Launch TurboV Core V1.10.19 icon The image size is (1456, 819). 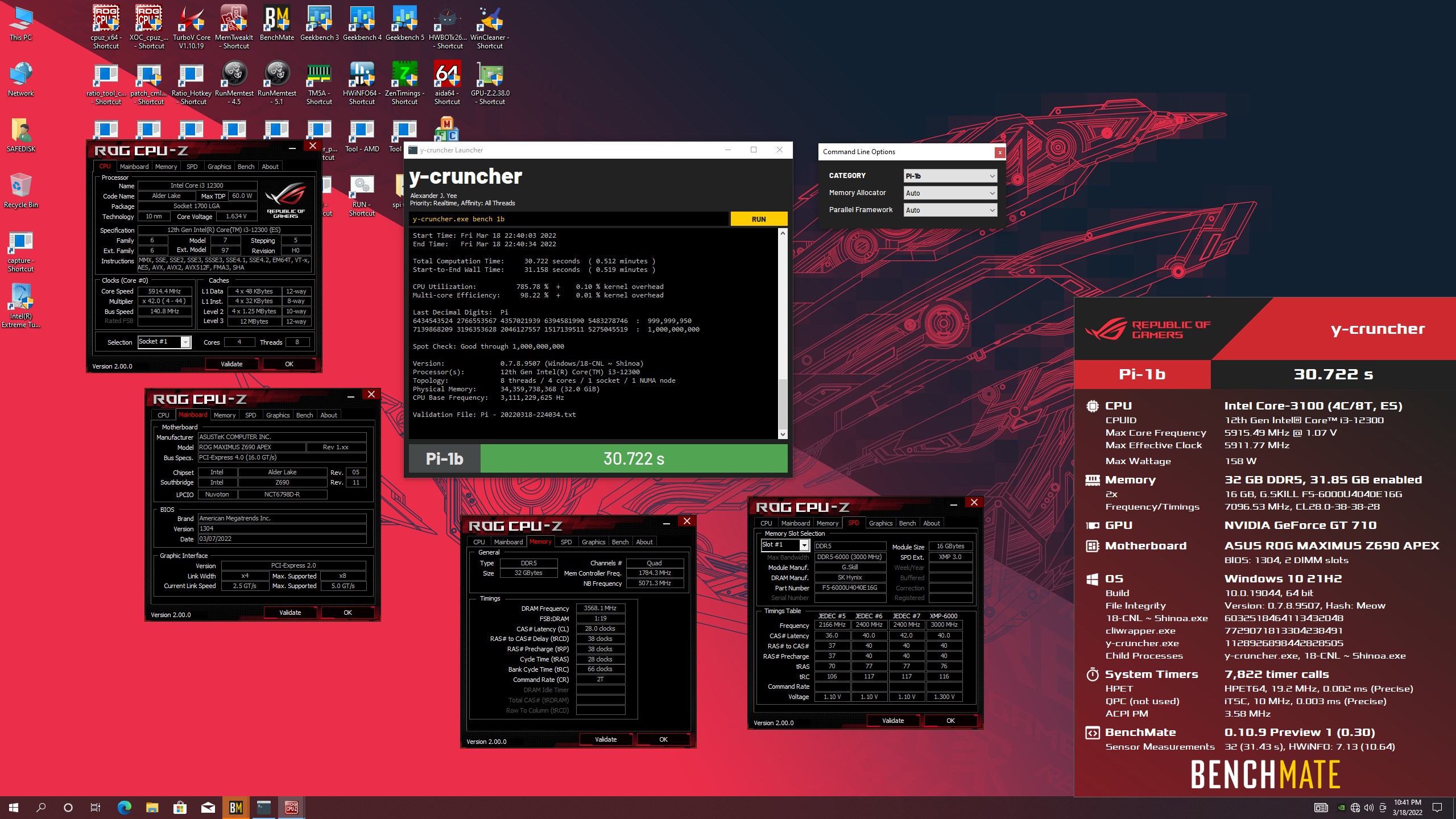tap(192, 26)
